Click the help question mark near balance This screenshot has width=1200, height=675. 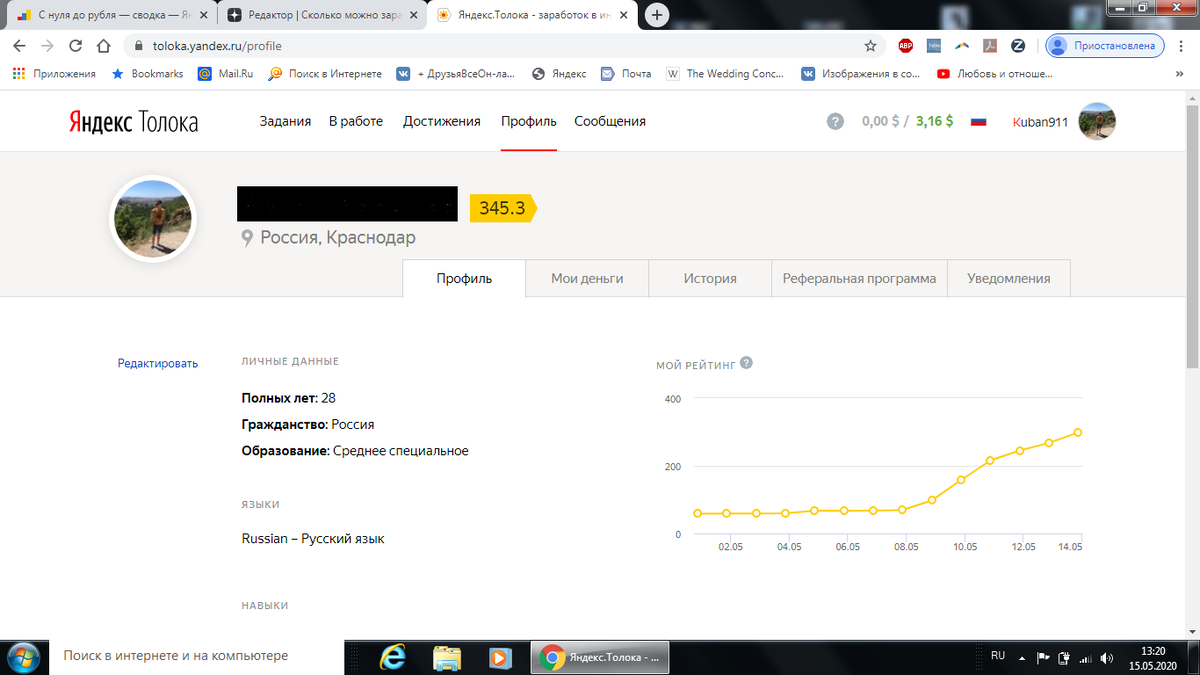pyautogui.click(x=835, y=121)
